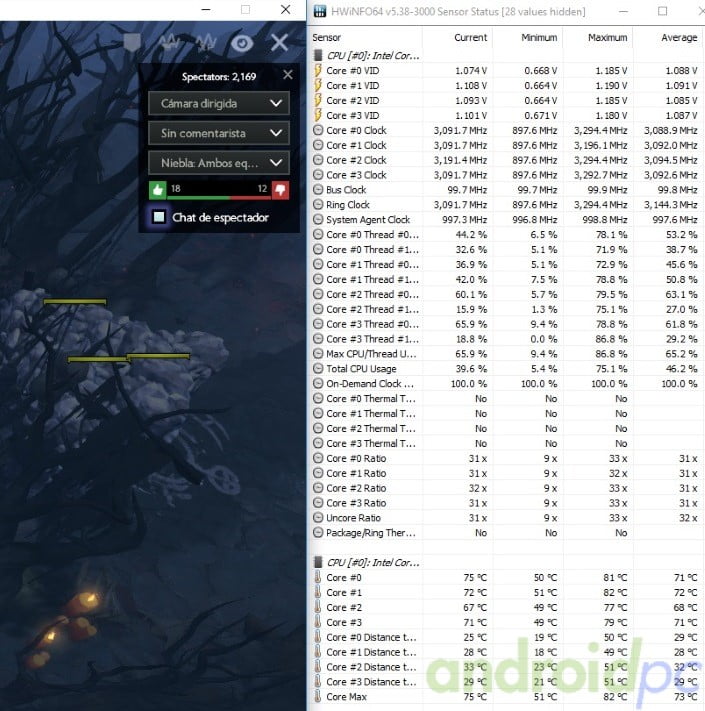Enable the Chat de espectador checkbox
The height and width of the screenshot is (711, 705).
[159, 217]
